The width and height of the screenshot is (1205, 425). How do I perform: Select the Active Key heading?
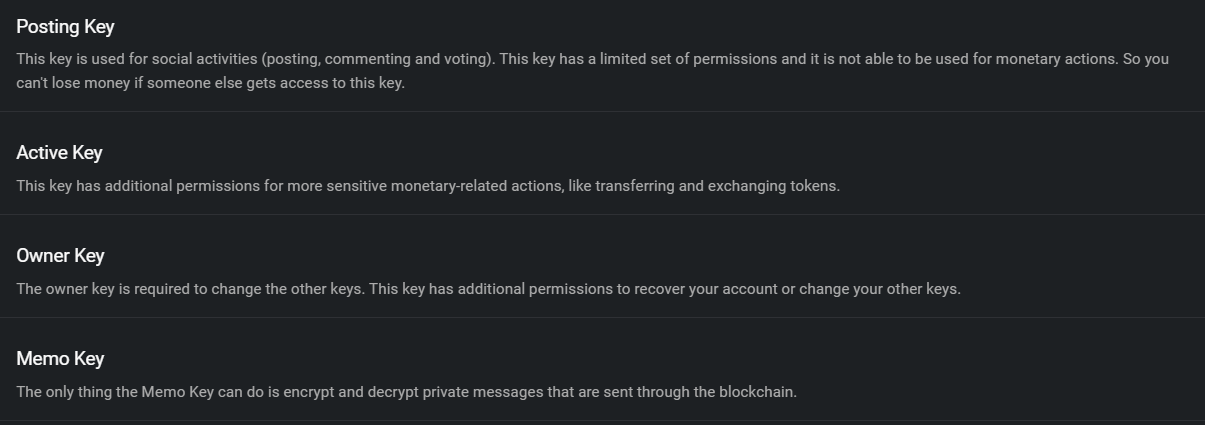click(x=59, y=153)
